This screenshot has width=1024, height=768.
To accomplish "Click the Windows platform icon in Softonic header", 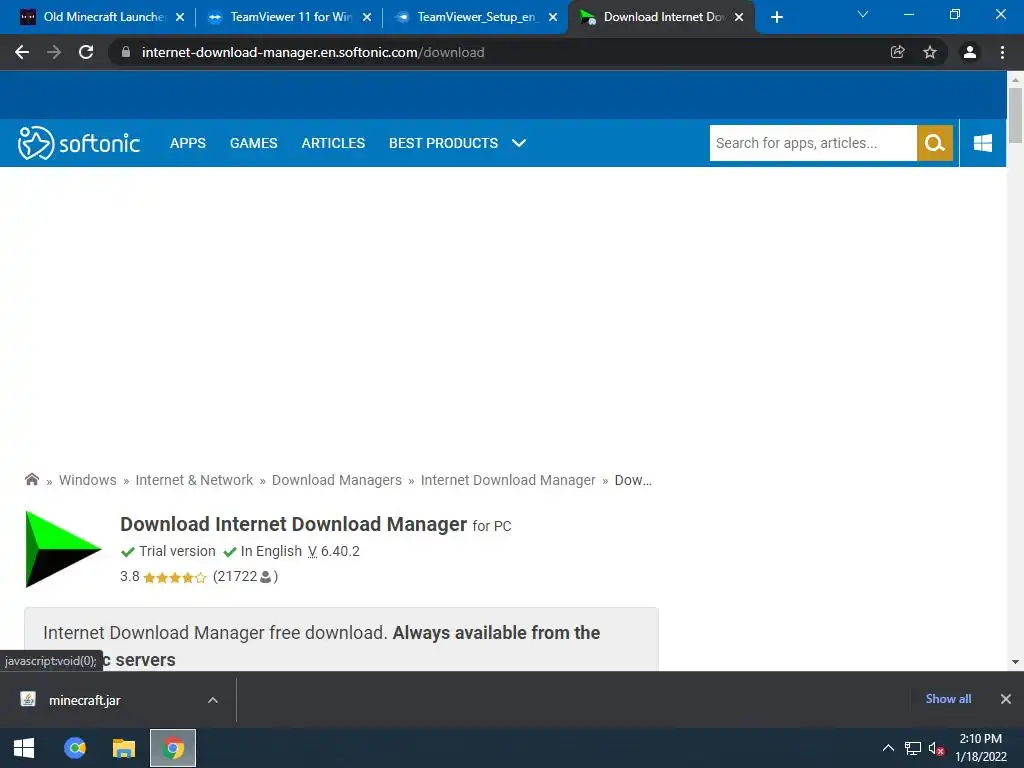I will (983, 143).
